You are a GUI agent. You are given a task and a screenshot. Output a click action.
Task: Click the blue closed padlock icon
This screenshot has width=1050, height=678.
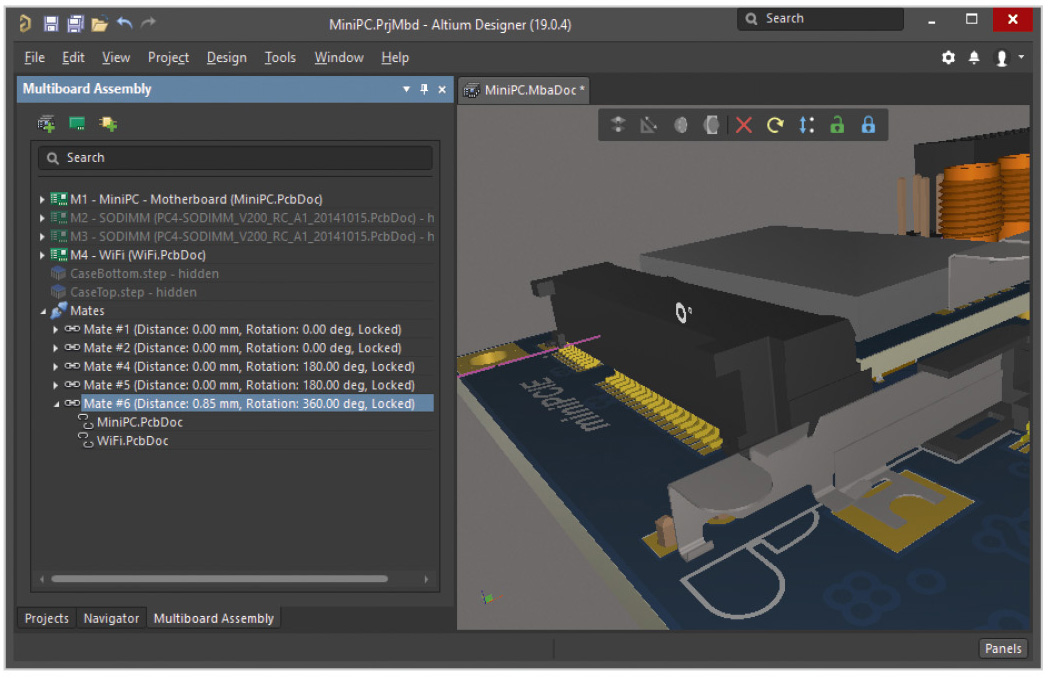click(869, 125)
